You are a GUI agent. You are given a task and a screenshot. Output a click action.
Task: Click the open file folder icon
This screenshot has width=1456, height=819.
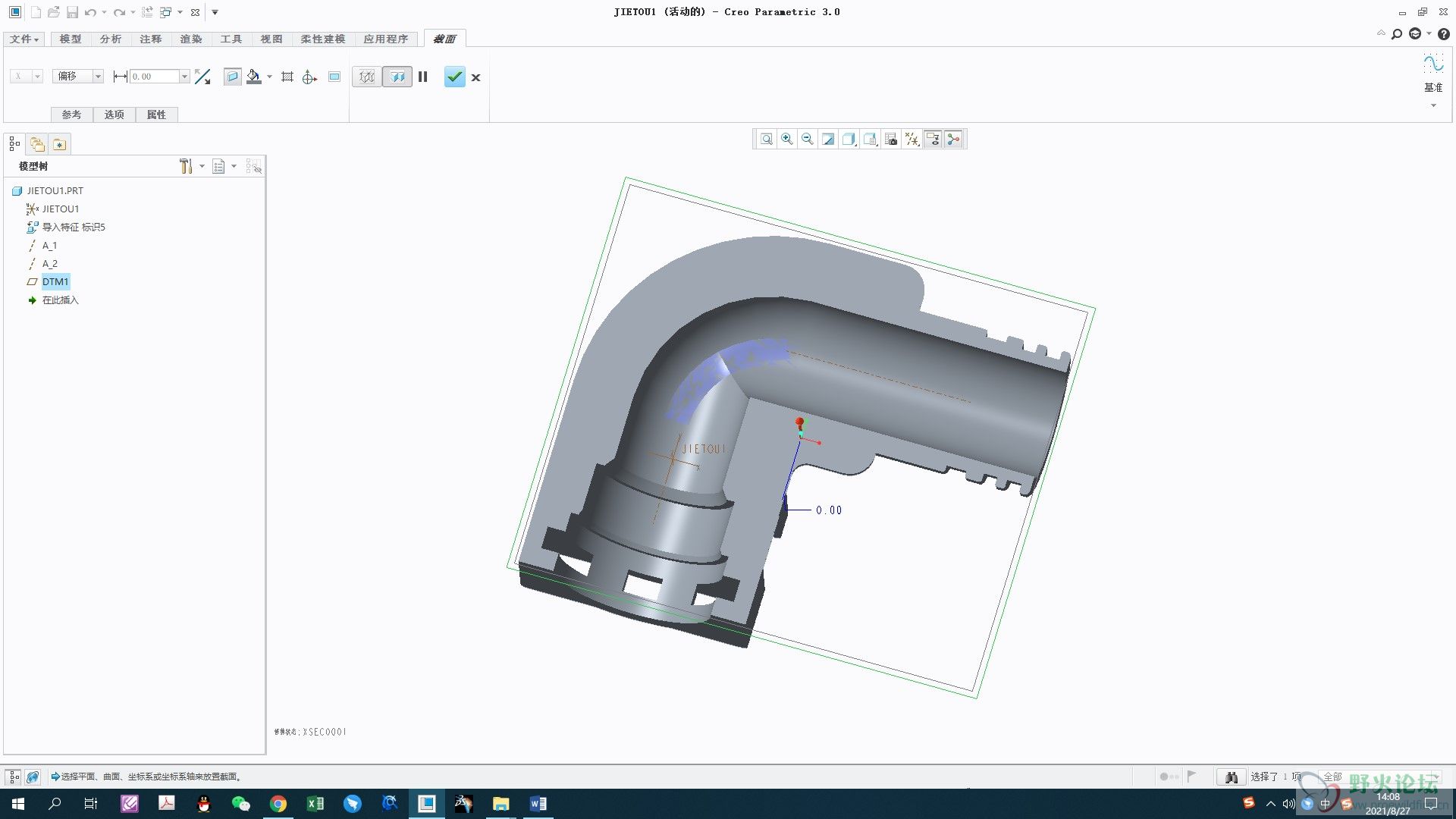click(x=53, y=12)
